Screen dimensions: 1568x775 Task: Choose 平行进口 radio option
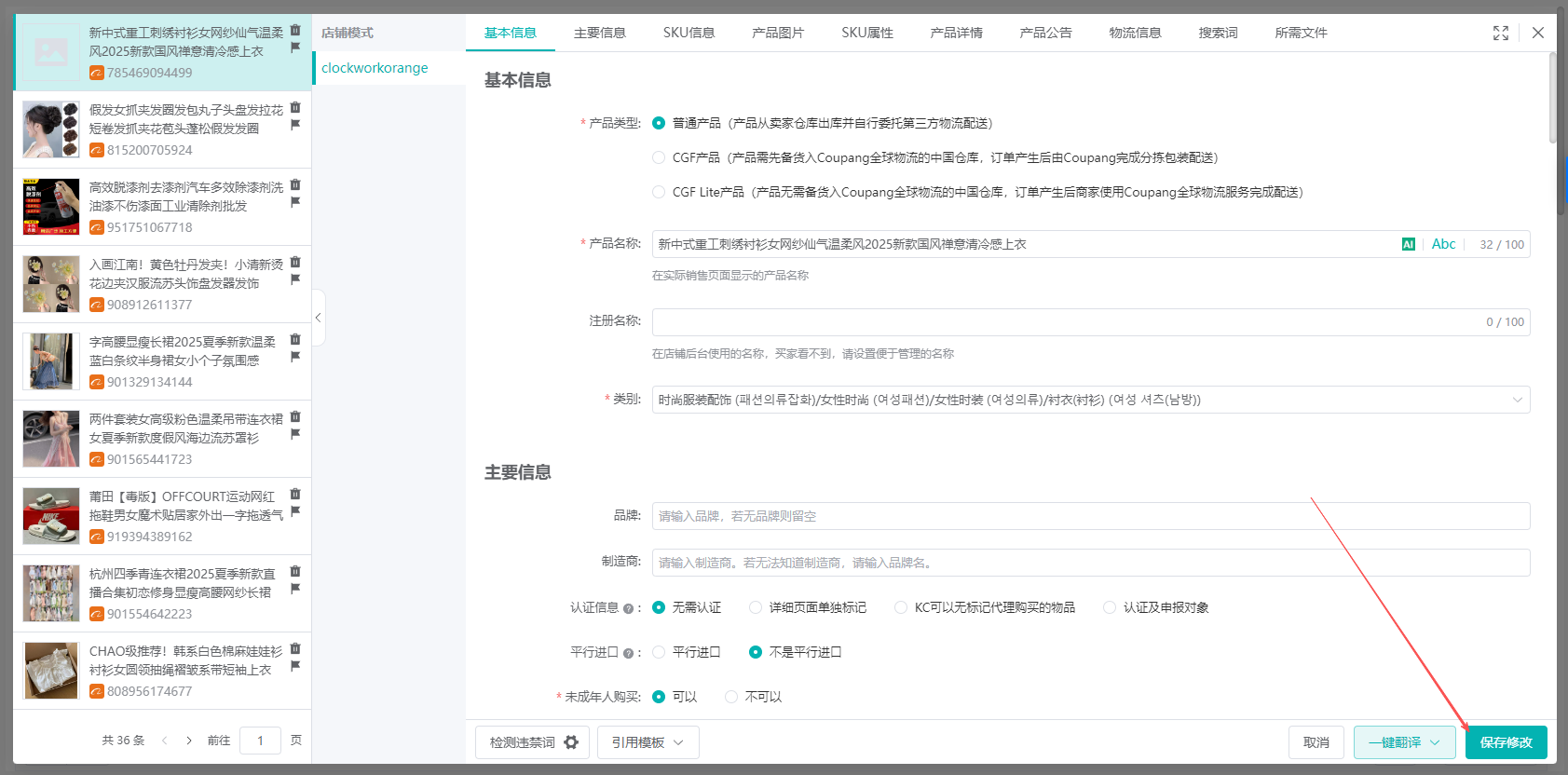tap(659, 652)
